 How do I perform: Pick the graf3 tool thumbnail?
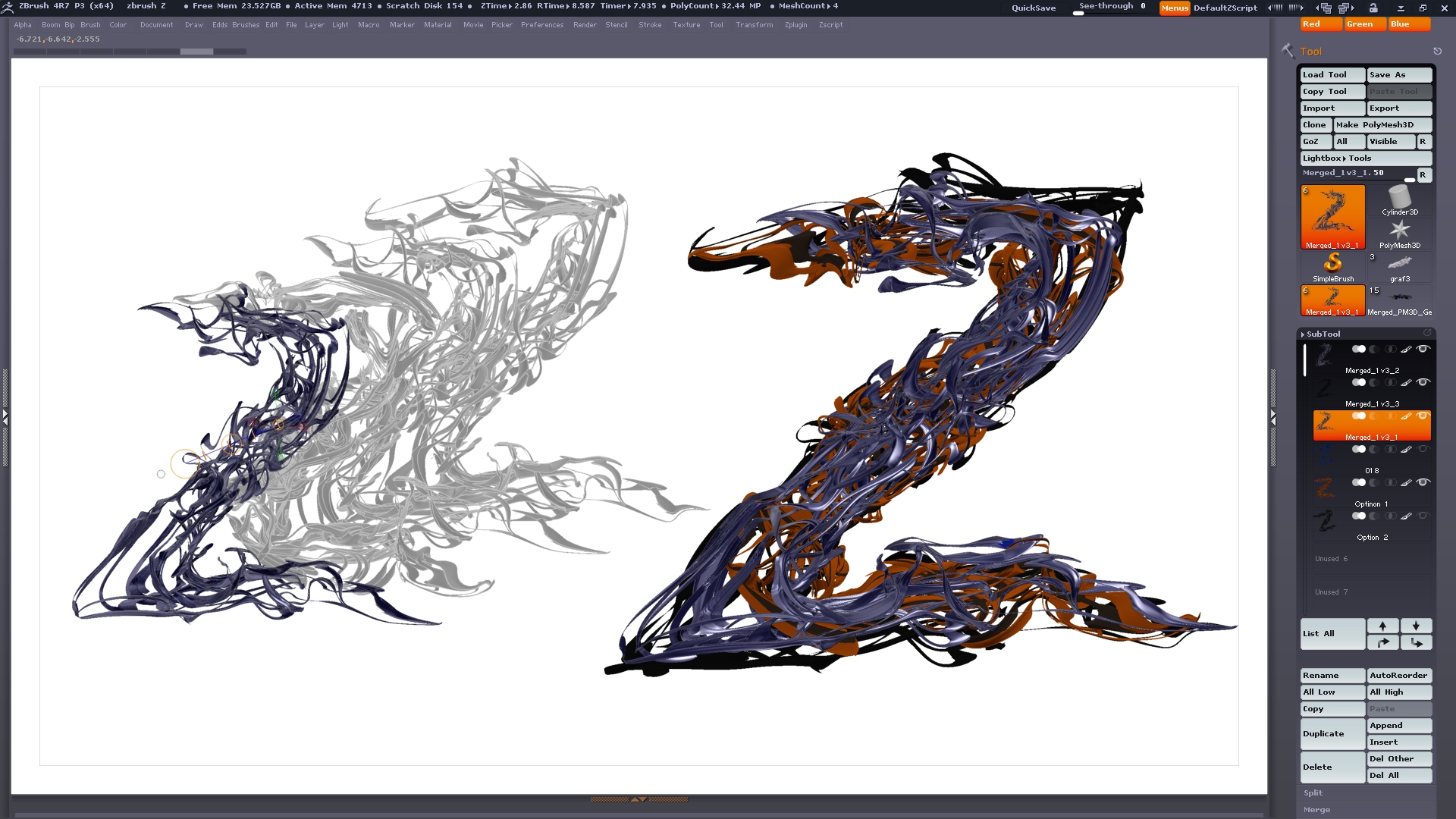pyautogui.click(x=1399, y=265)
